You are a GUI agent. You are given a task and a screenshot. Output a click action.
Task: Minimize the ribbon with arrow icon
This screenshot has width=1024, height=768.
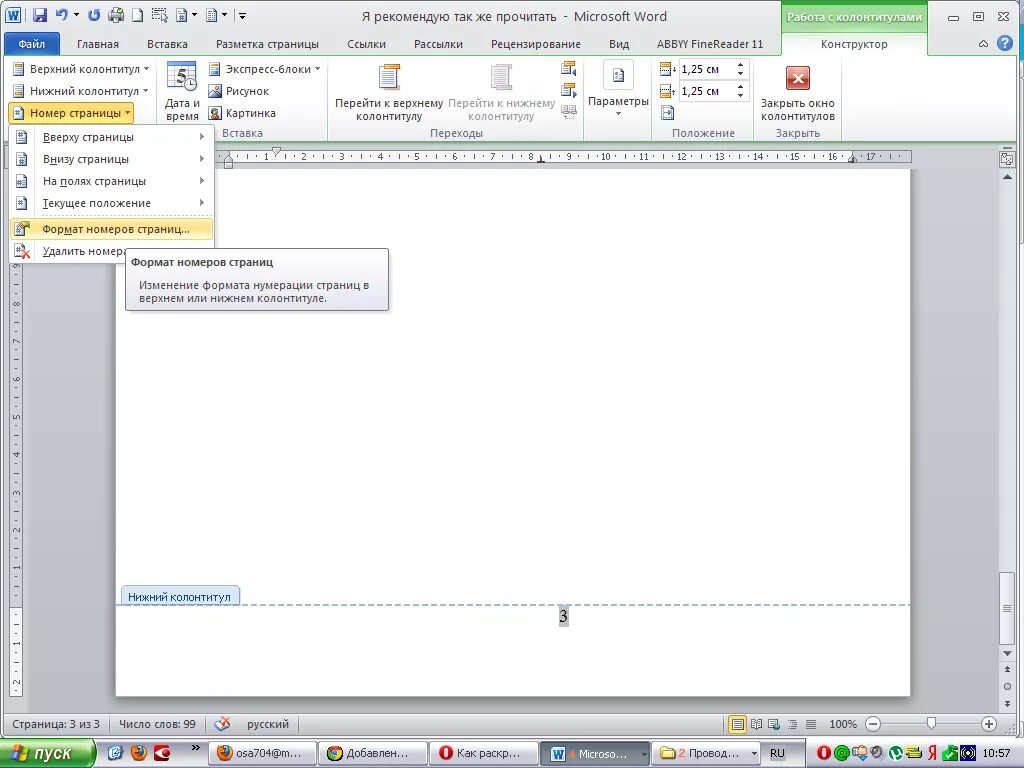[984, 44]
